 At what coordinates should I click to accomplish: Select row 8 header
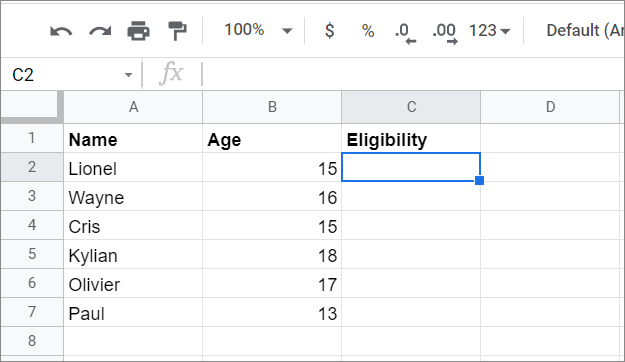coord(32,341)
